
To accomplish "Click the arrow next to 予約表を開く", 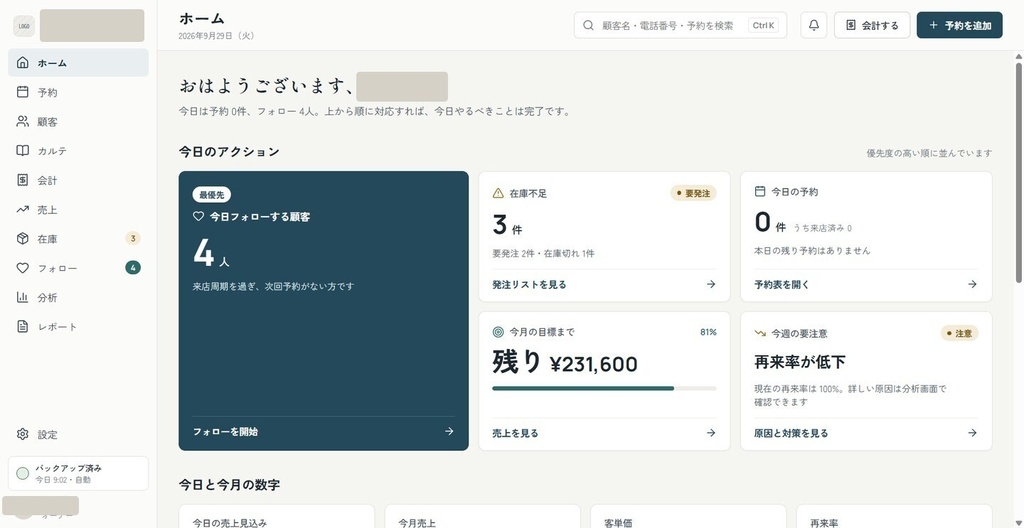I will click(x=972, y=284).
